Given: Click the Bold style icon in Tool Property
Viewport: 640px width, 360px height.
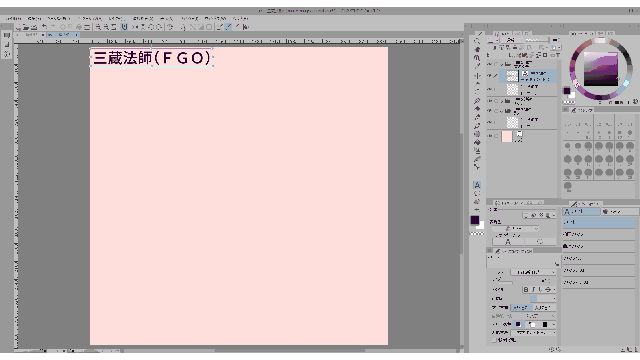Looking at the screenshot, I should (x=526, y=289).
